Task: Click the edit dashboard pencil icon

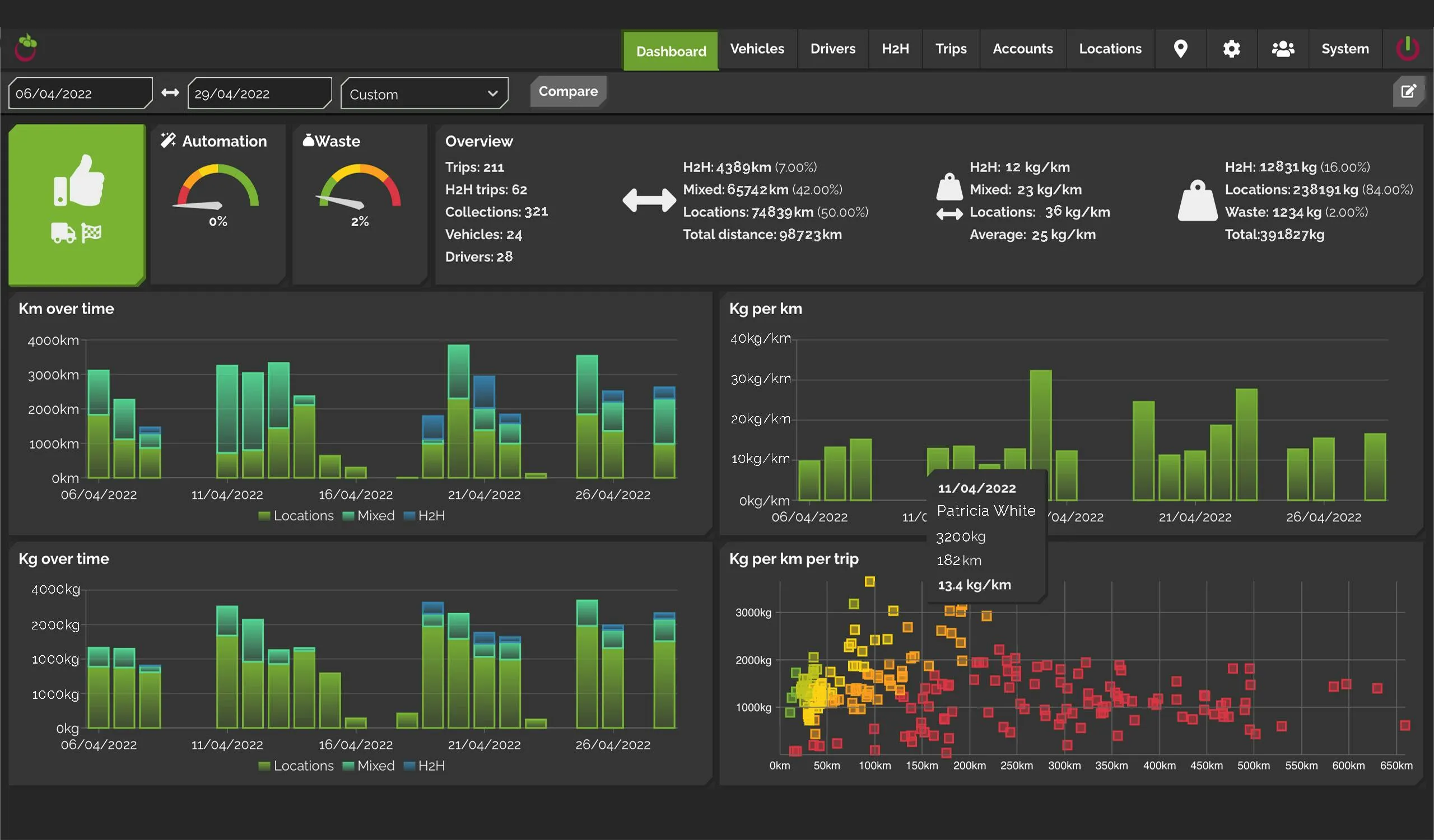Action: 1408,92
